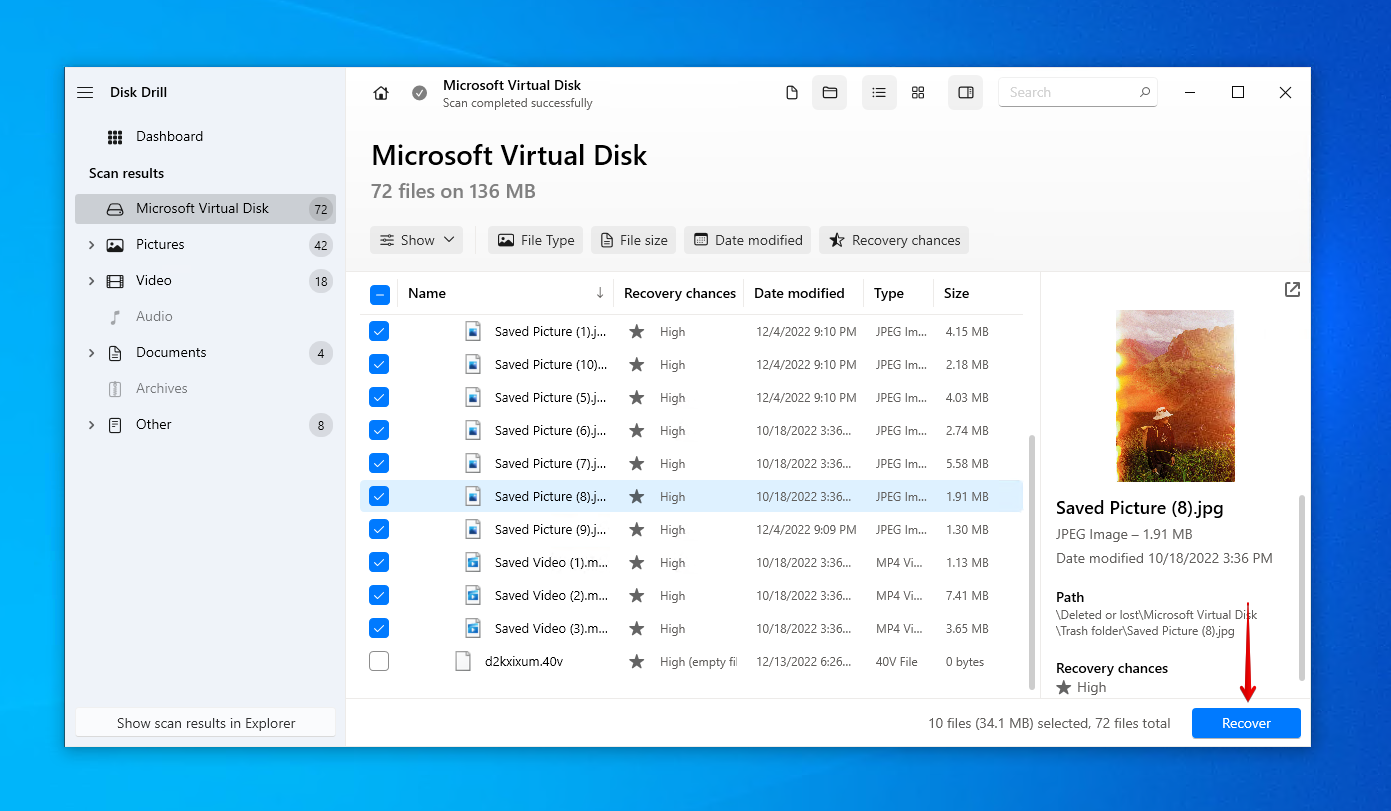
Task: Click the Search input field
Action: 1070,92
